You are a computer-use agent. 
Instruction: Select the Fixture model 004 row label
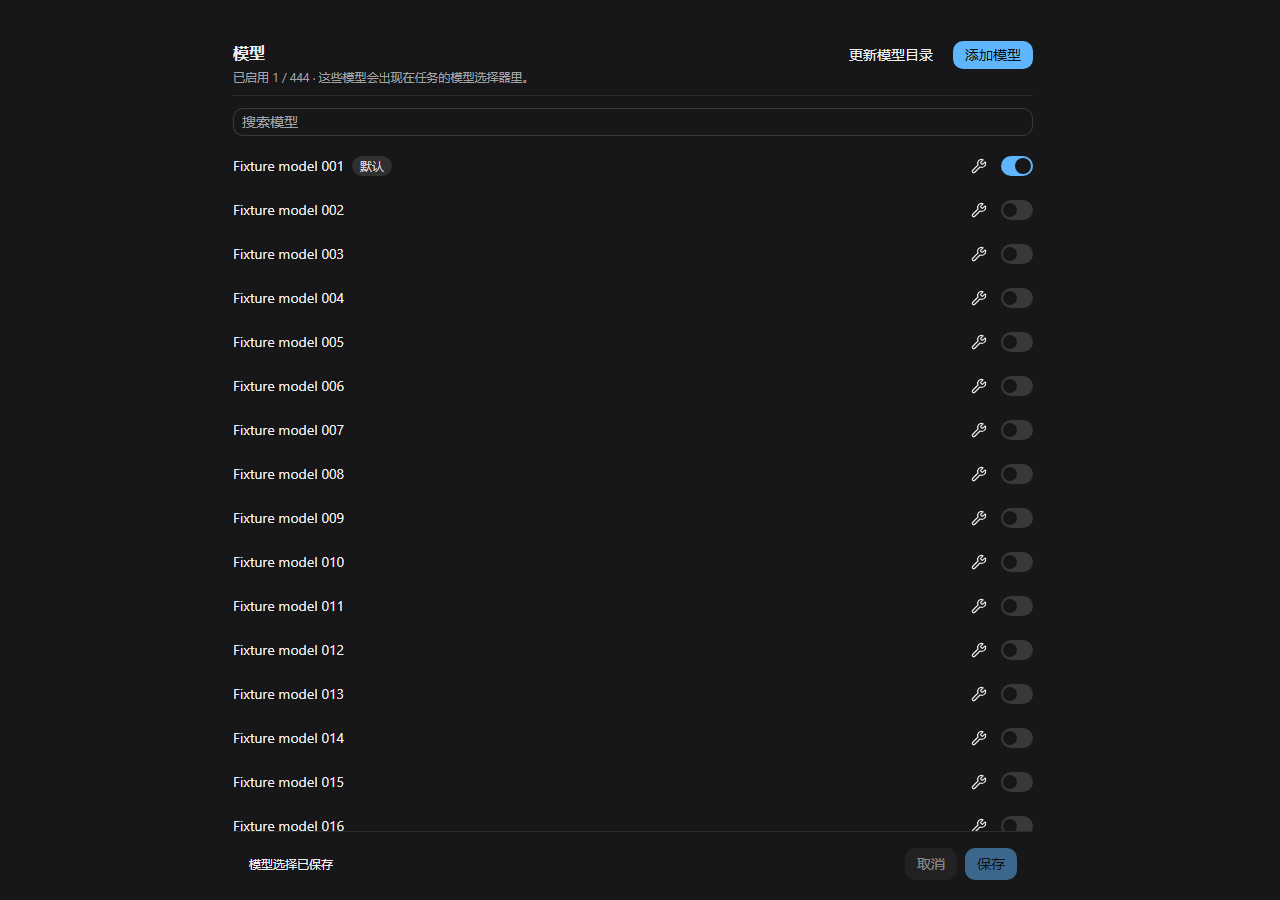[x=288, y=298]
